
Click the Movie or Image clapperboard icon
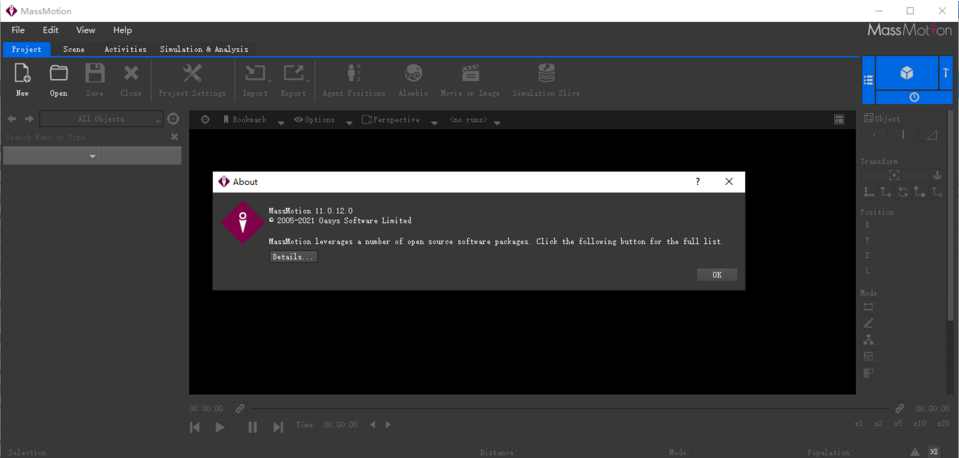pos(470,73)
